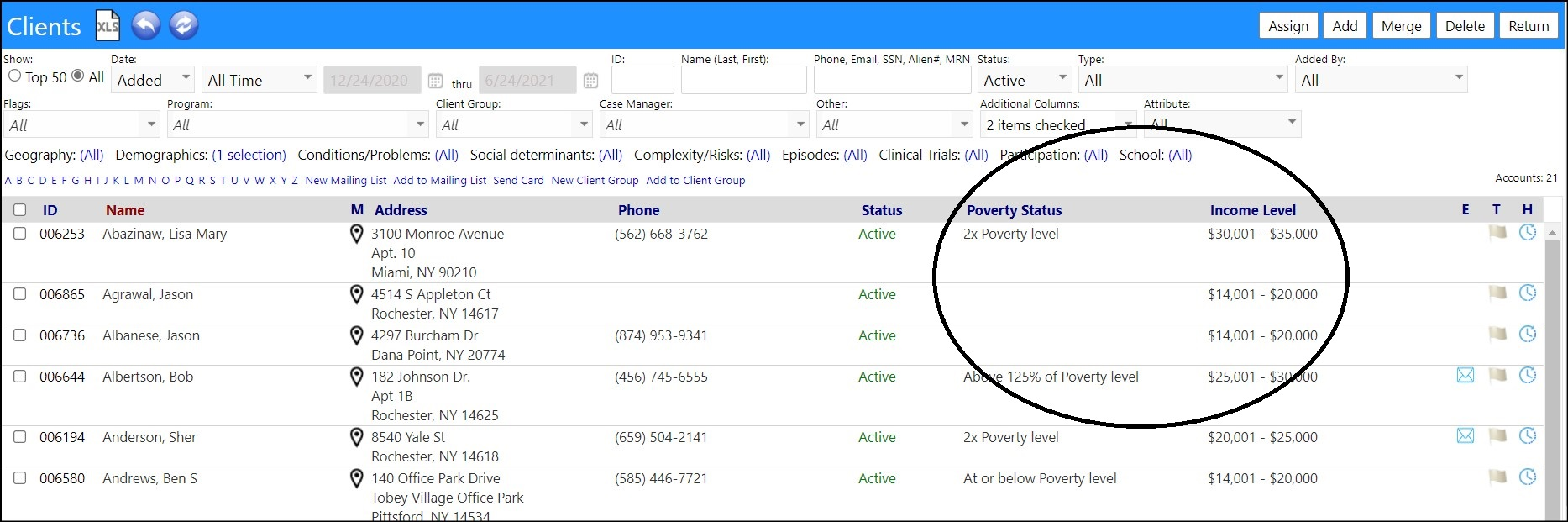Open the Flags dropdown
The height and width of the screenshot is (522, 1568).
pos(81,124)
